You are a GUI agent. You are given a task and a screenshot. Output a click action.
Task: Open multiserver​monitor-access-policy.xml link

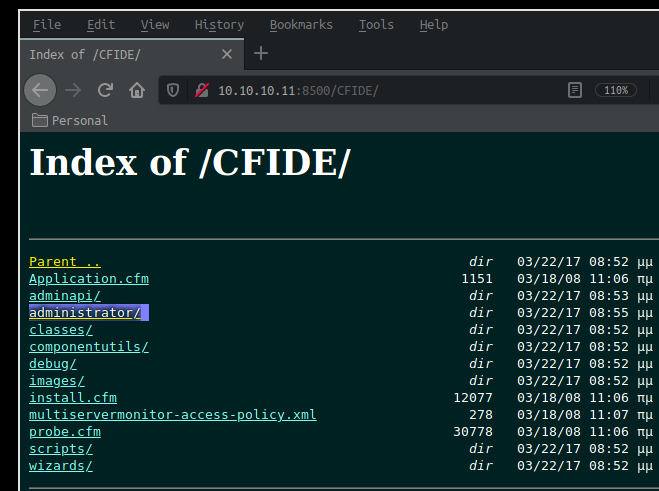[172, 414]
